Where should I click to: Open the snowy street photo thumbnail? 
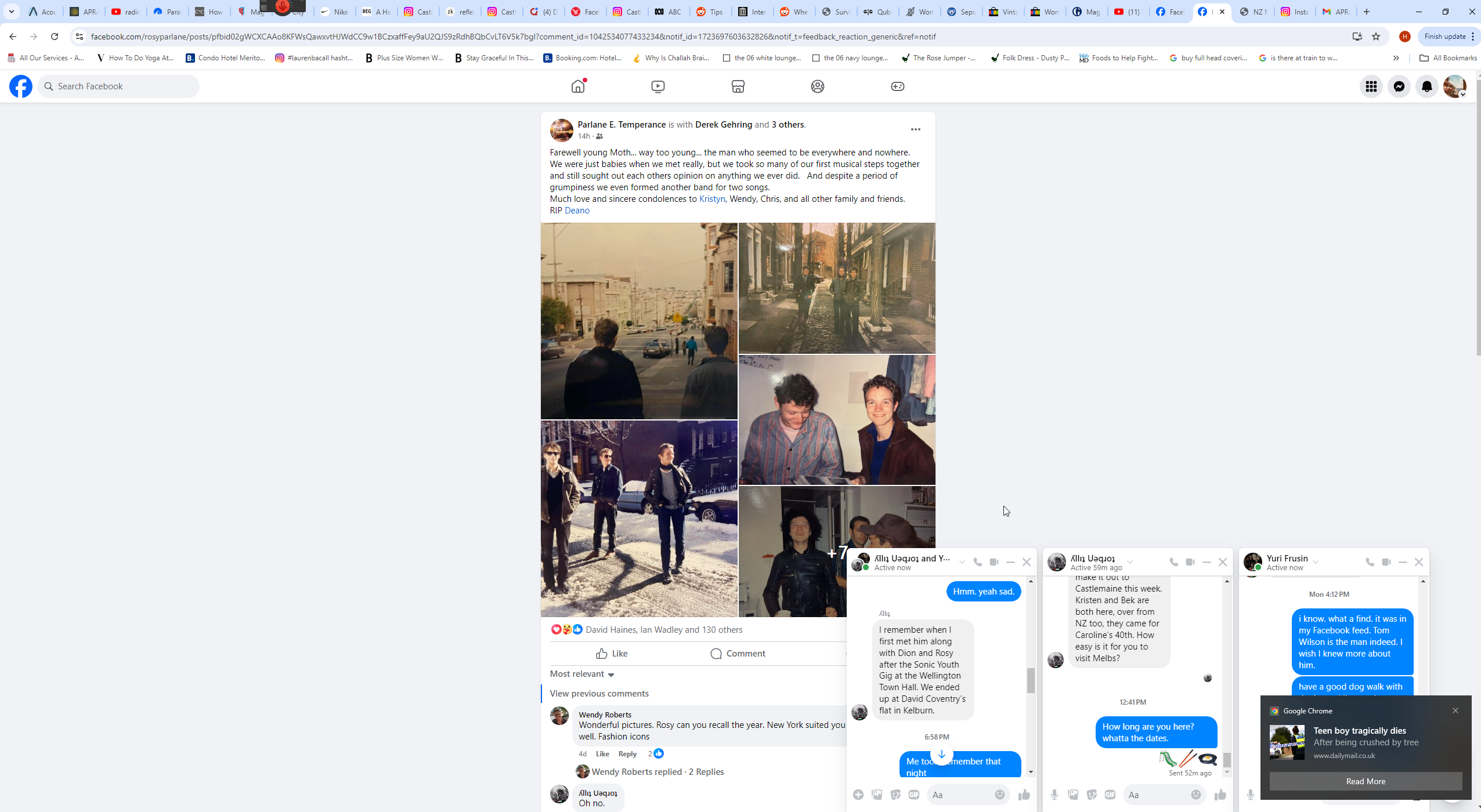639,519
